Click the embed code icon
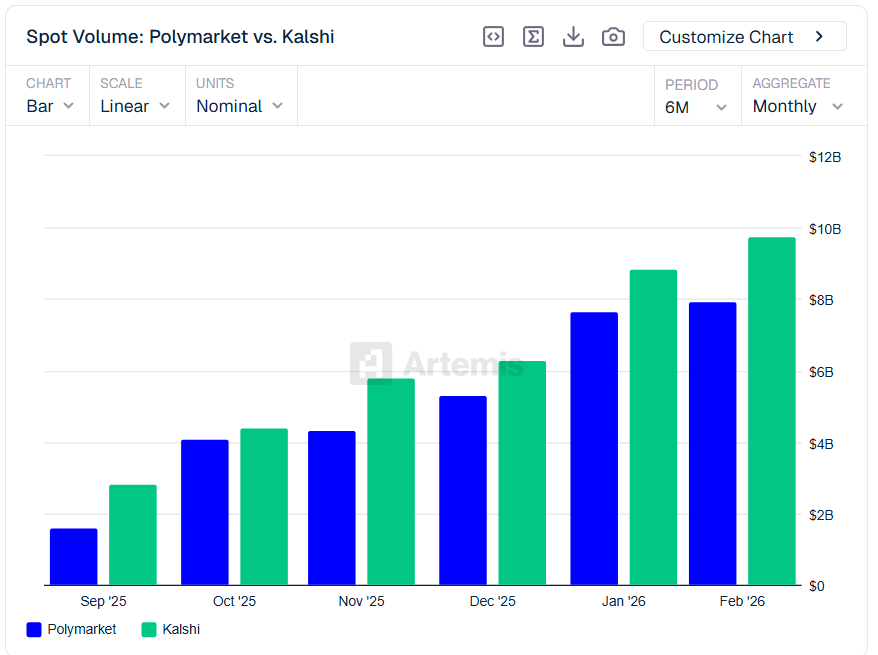 pyautogui.click(x=493, y=37)
